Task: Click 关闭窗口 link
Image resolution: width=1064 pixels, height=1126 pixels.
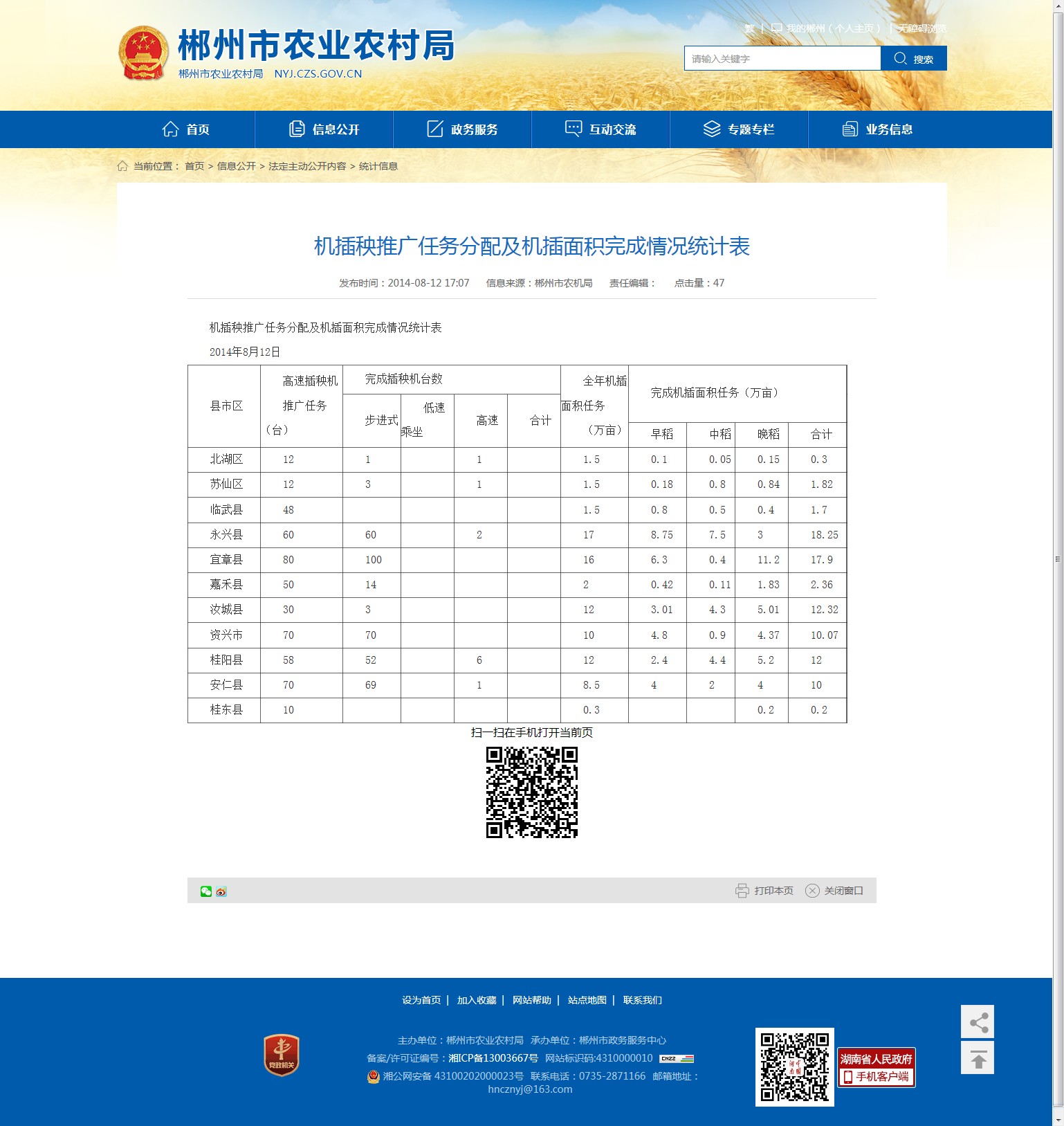Action: tap(844, 891)
